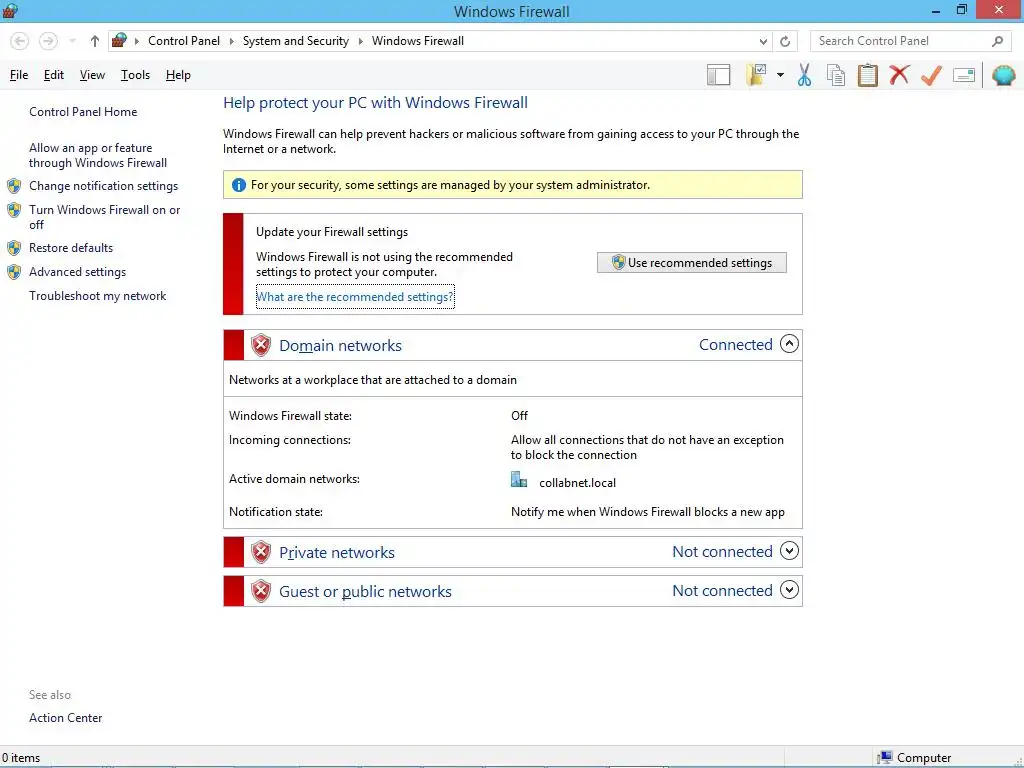Expand the Private networks section chevron
The width and height of the screenshot is (1024, 768).
pos(789,551)
